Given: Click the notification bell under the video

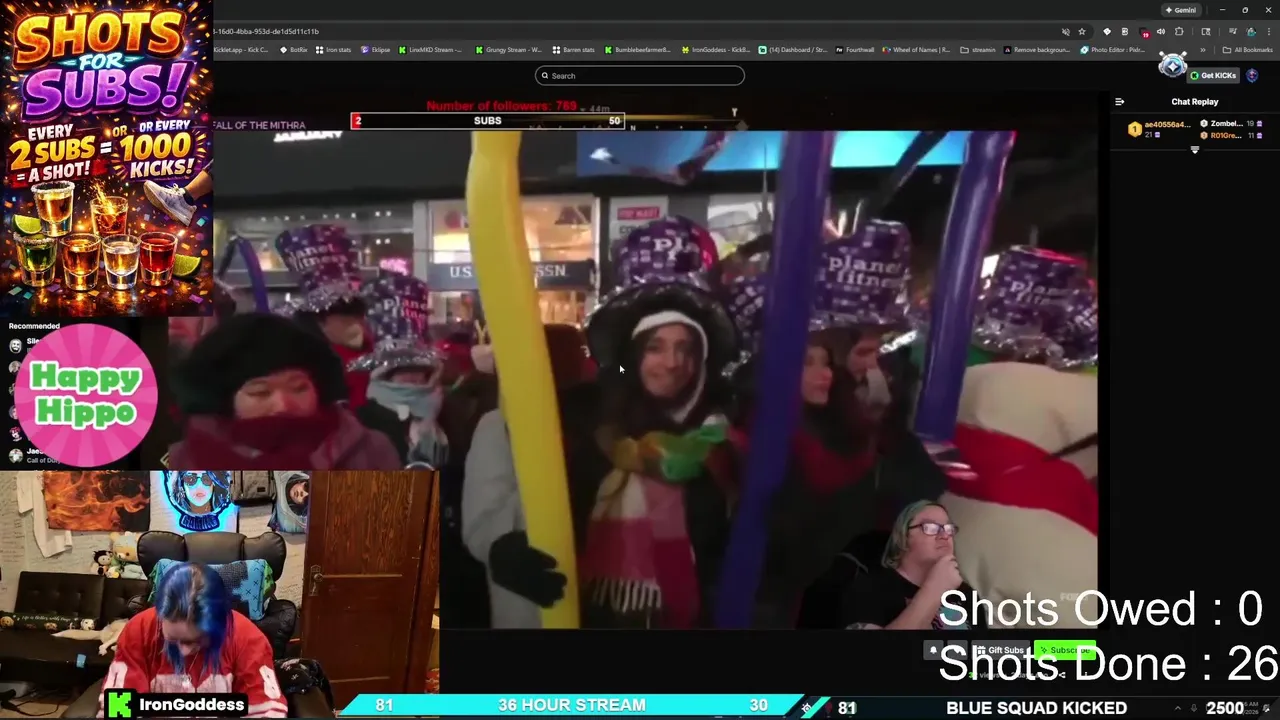Looking at the screenshot, I should click(933, 650).
